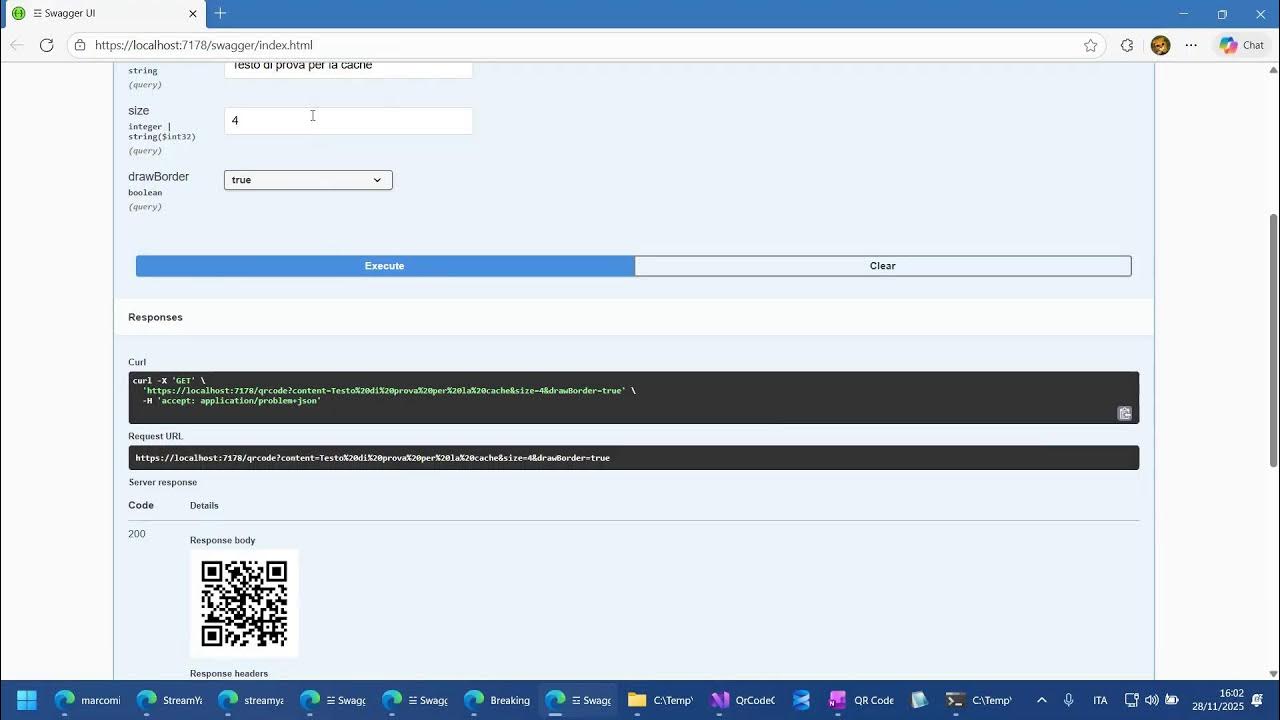Open the QR Code OneNote page from taskbar
The width and height of the screenshot is (1280, 720).
coord(862,700)
